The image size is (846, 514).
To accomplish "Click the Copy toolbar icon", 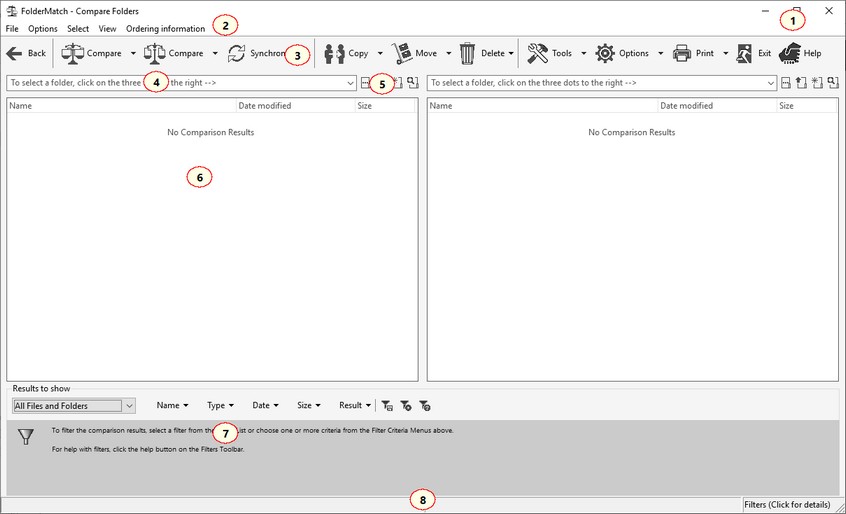I will [334, 53].
